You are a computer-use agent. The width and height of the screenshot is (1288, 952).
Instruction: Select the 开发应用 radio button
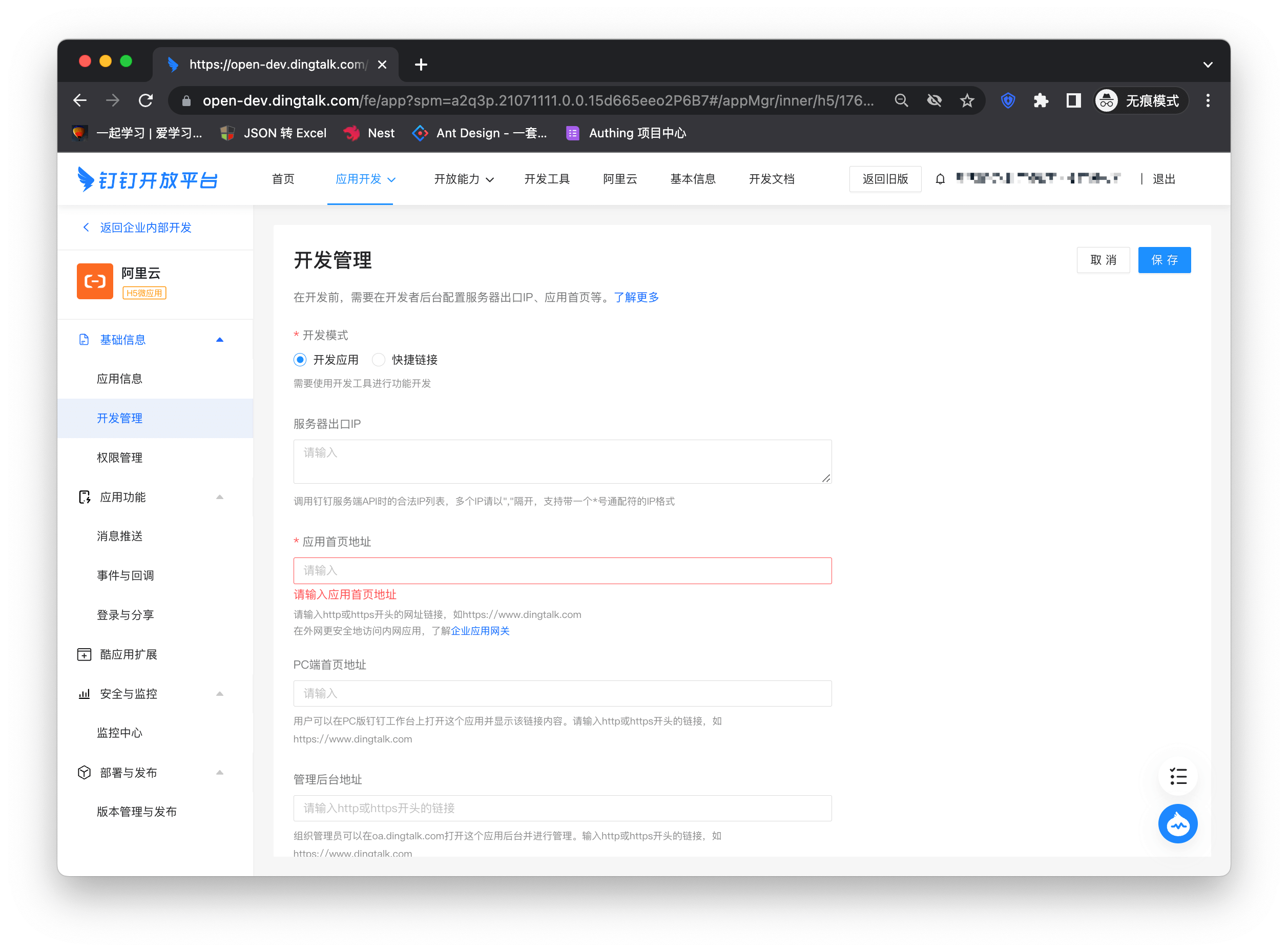click(300, 360)
